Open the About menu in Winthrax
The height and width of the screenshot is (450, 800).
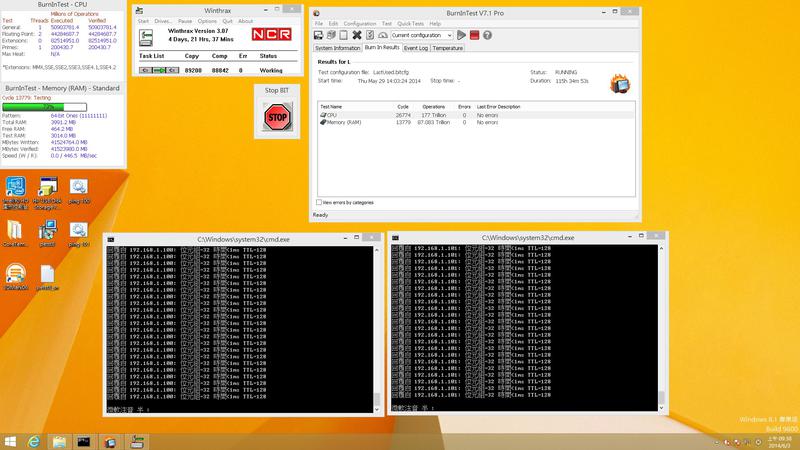(x=245, y=21)
